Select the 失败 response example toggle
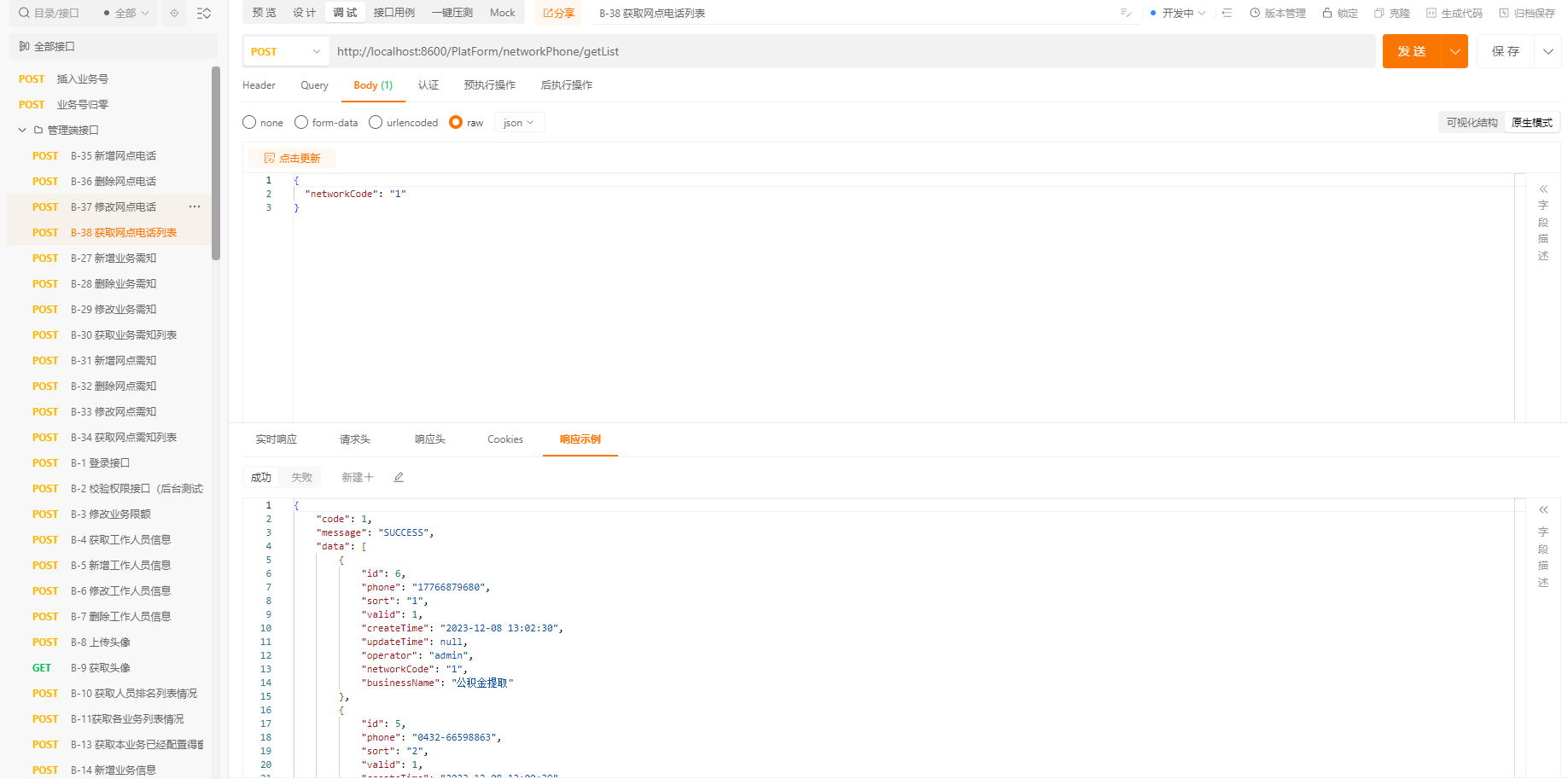 pos(301,477)
